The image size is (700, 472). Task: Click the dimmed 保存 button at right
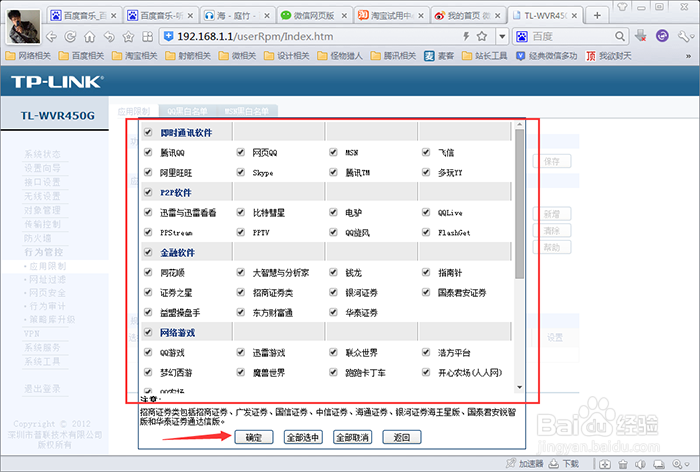click(x=552, y=161)
